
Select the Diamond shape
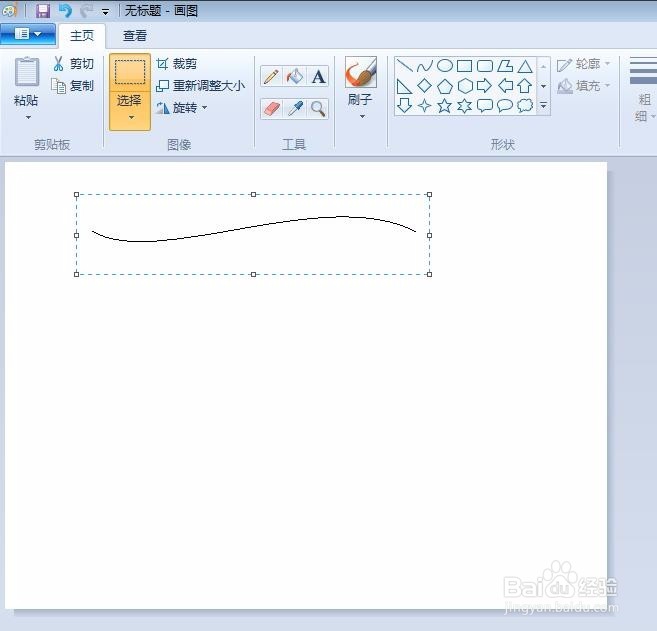[424, 86]
